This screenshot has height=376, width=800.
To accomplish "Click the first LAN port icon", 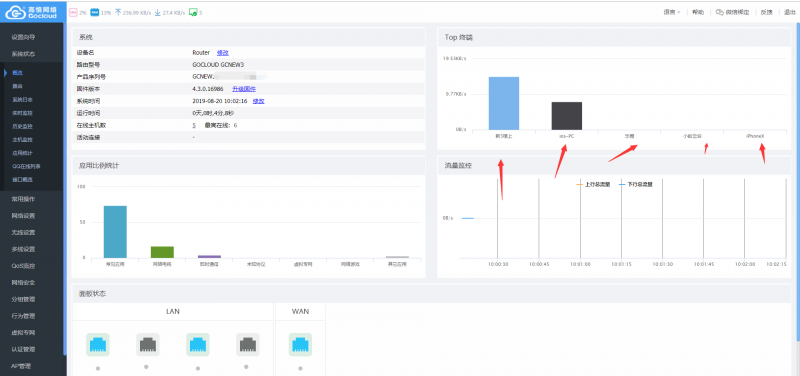I will [x=98, y=344].
